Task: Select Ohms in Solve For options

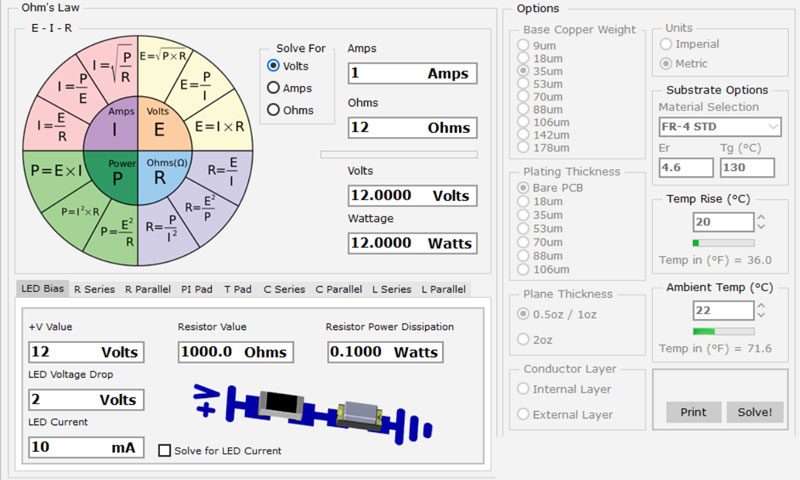Action: click(273, 110)
